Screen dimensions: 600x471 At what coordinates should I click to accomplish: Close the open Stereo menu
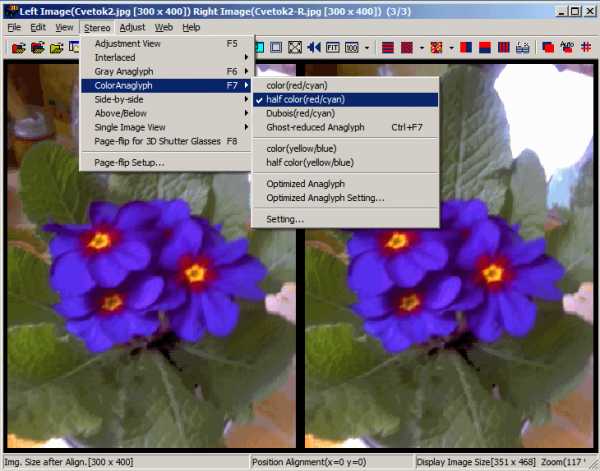click(97, 28)
